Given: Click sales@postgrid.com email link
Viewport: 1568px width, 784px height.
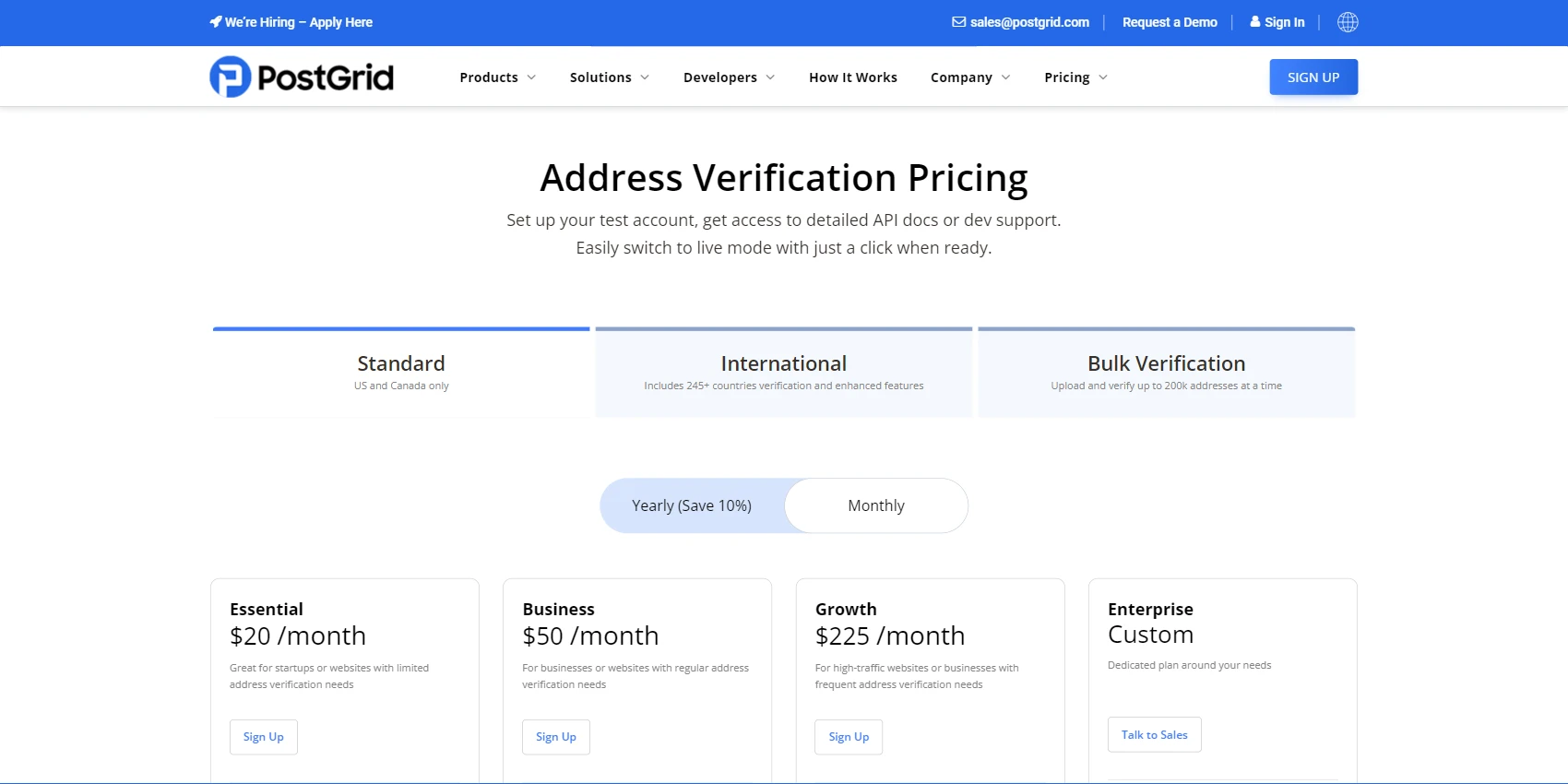Looking at the screenshot, I should coord(1029,22).
